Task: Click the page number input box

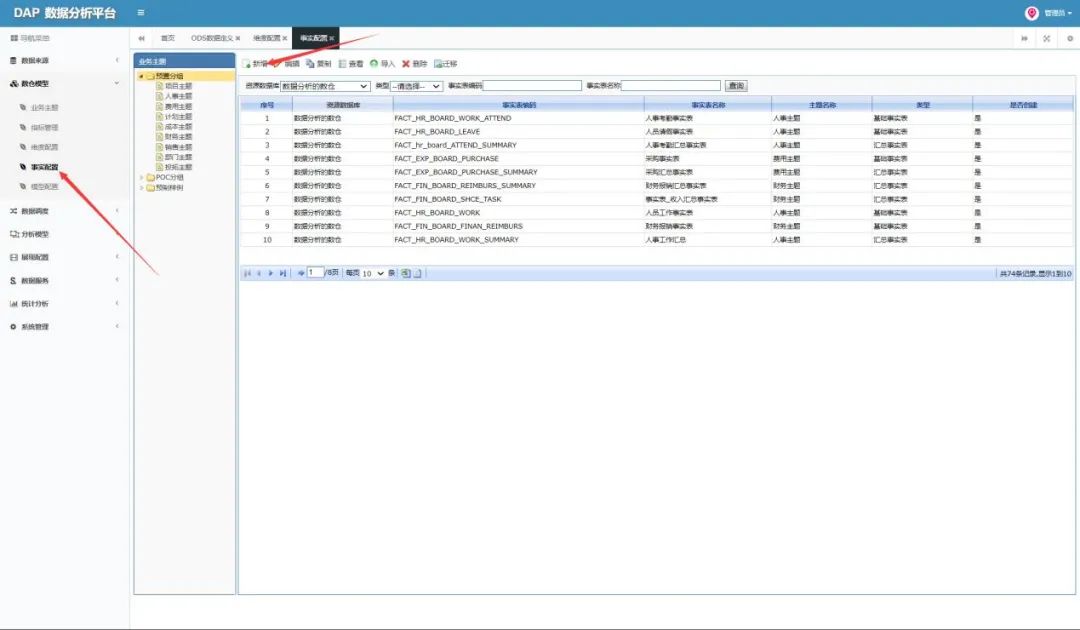Action: [315, 273]
